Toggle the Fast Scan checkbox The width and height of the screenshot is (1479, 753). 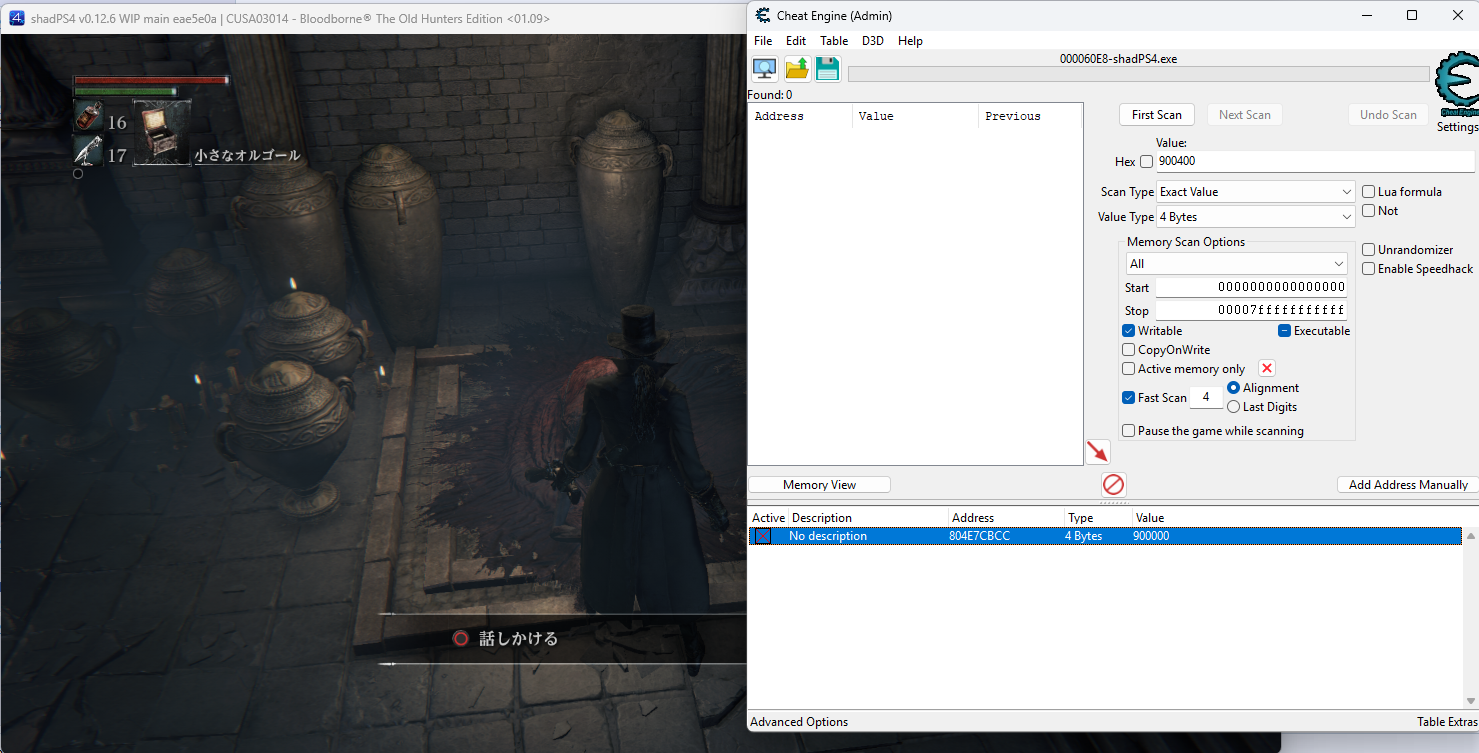pyautogui.click(x=1128, y=398)
